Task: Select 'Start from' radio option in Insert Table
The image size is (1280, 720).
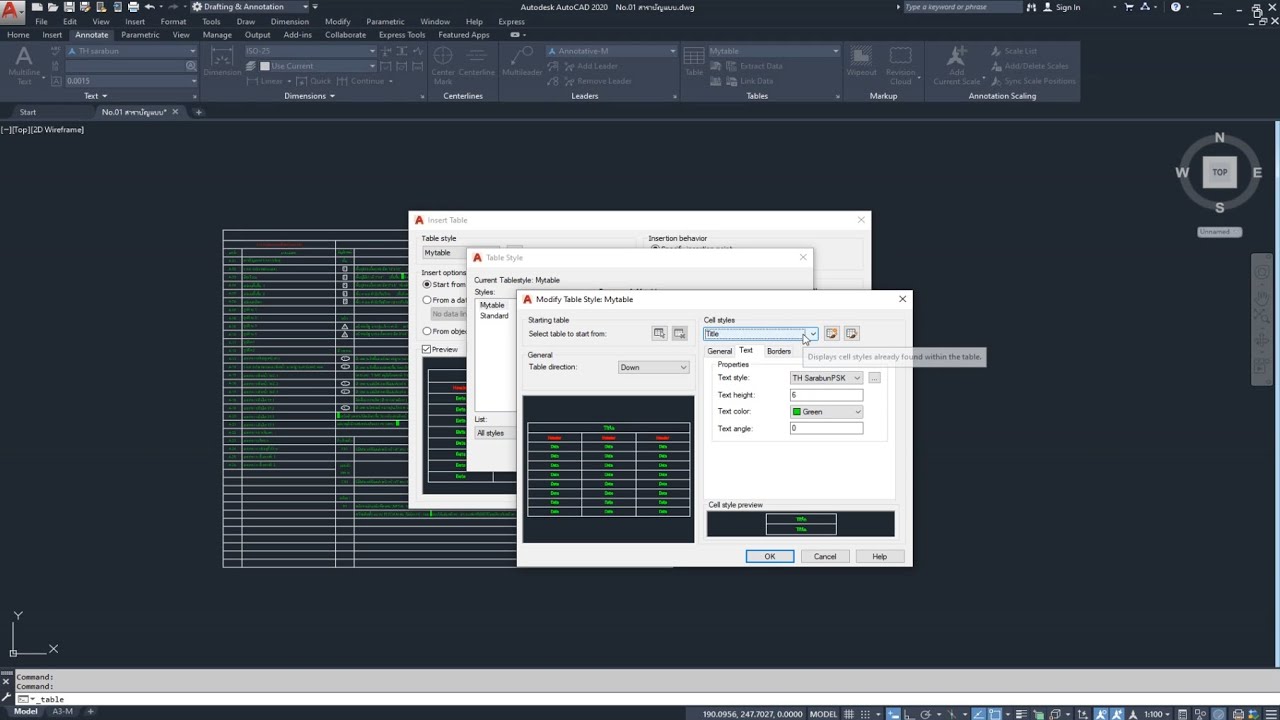Action: pyautogui.click(x=427, y=285)
